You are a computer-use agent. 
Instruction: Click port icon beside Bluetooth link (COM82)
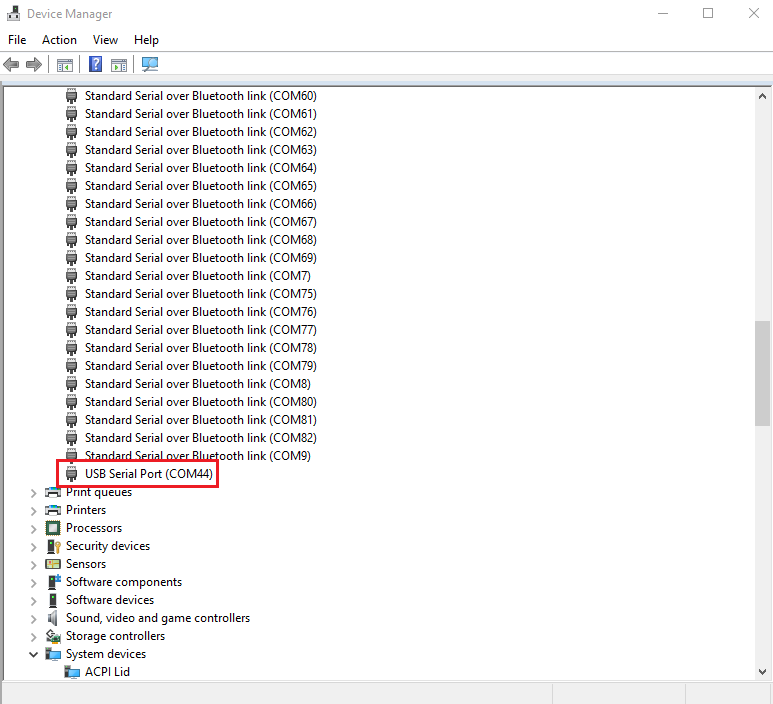71,438
